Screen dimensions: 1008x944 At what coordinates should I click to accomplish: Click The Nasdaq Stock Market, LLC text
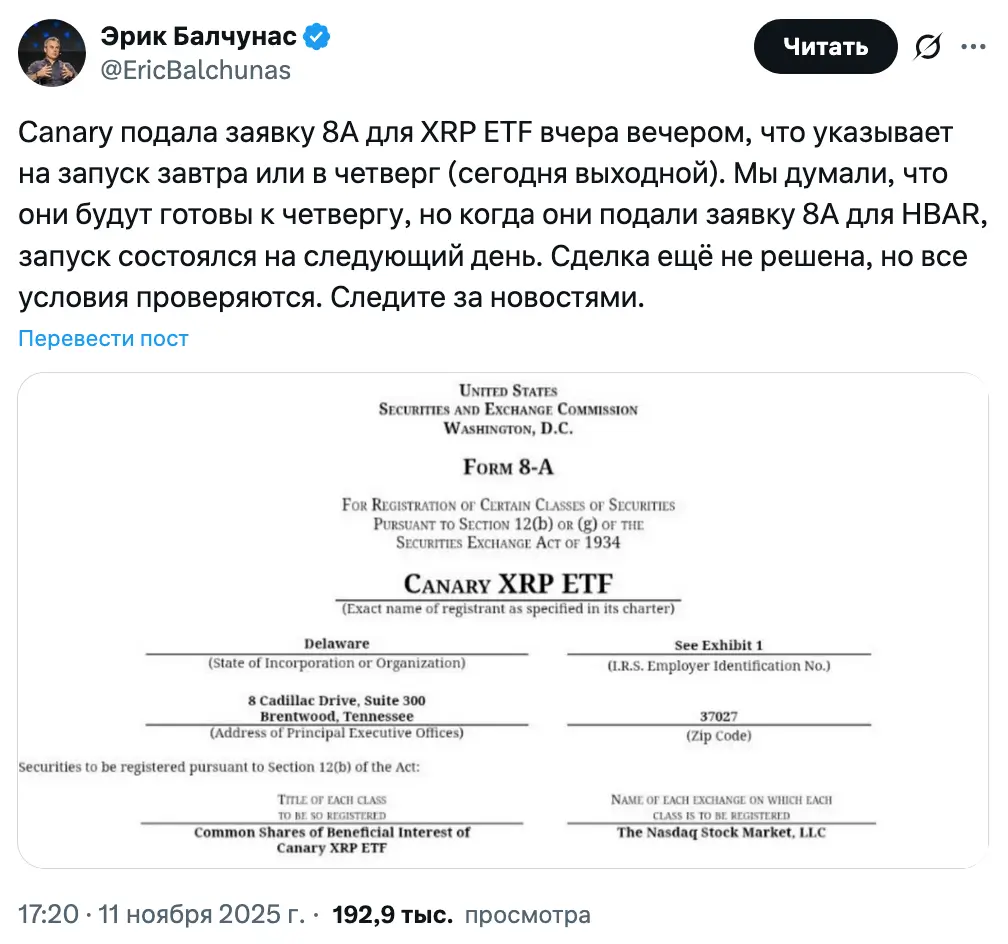[x=721, y=833]
